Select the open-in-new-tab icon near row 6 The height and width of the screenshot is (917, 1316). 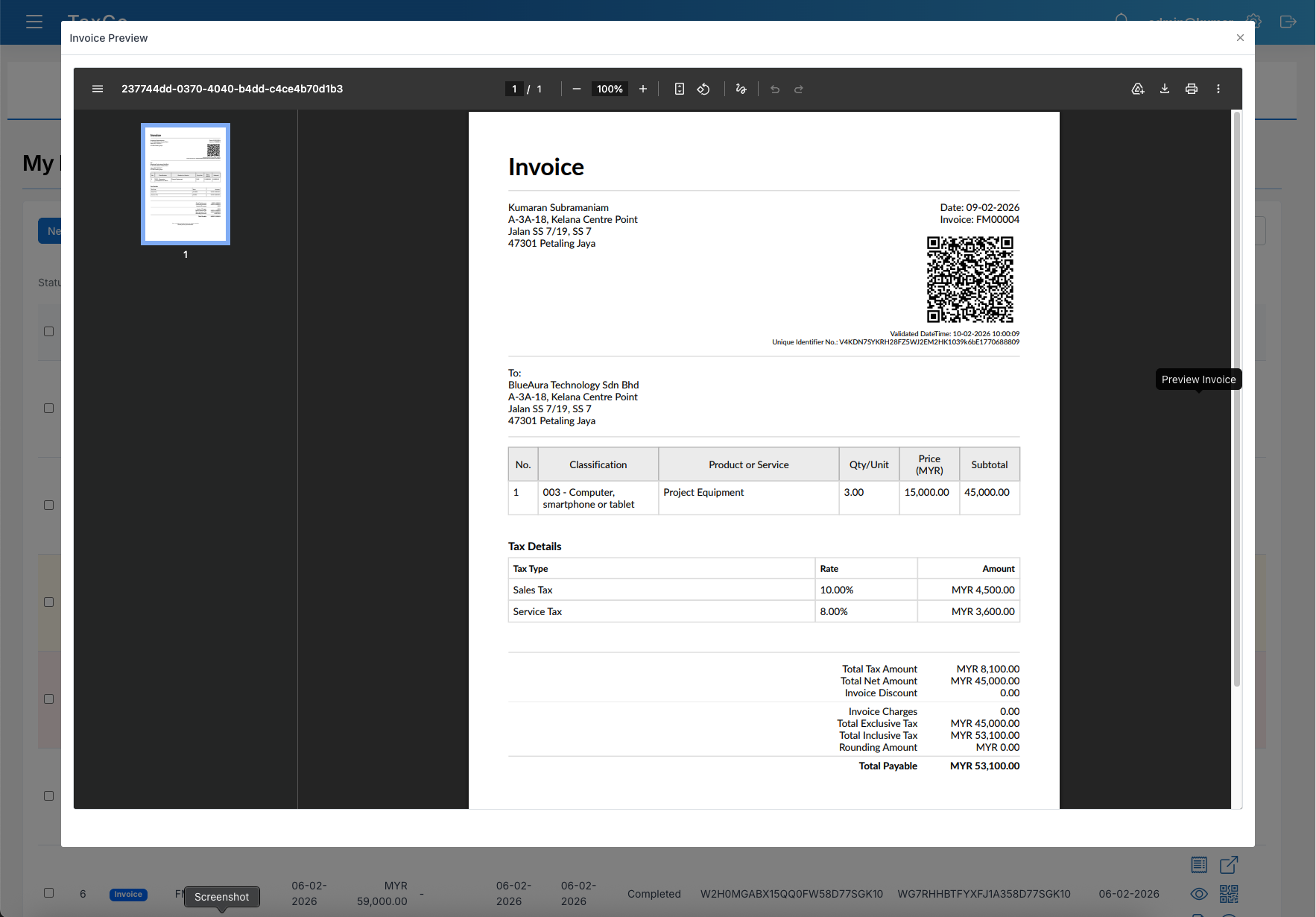click(x=1229, y=864)
